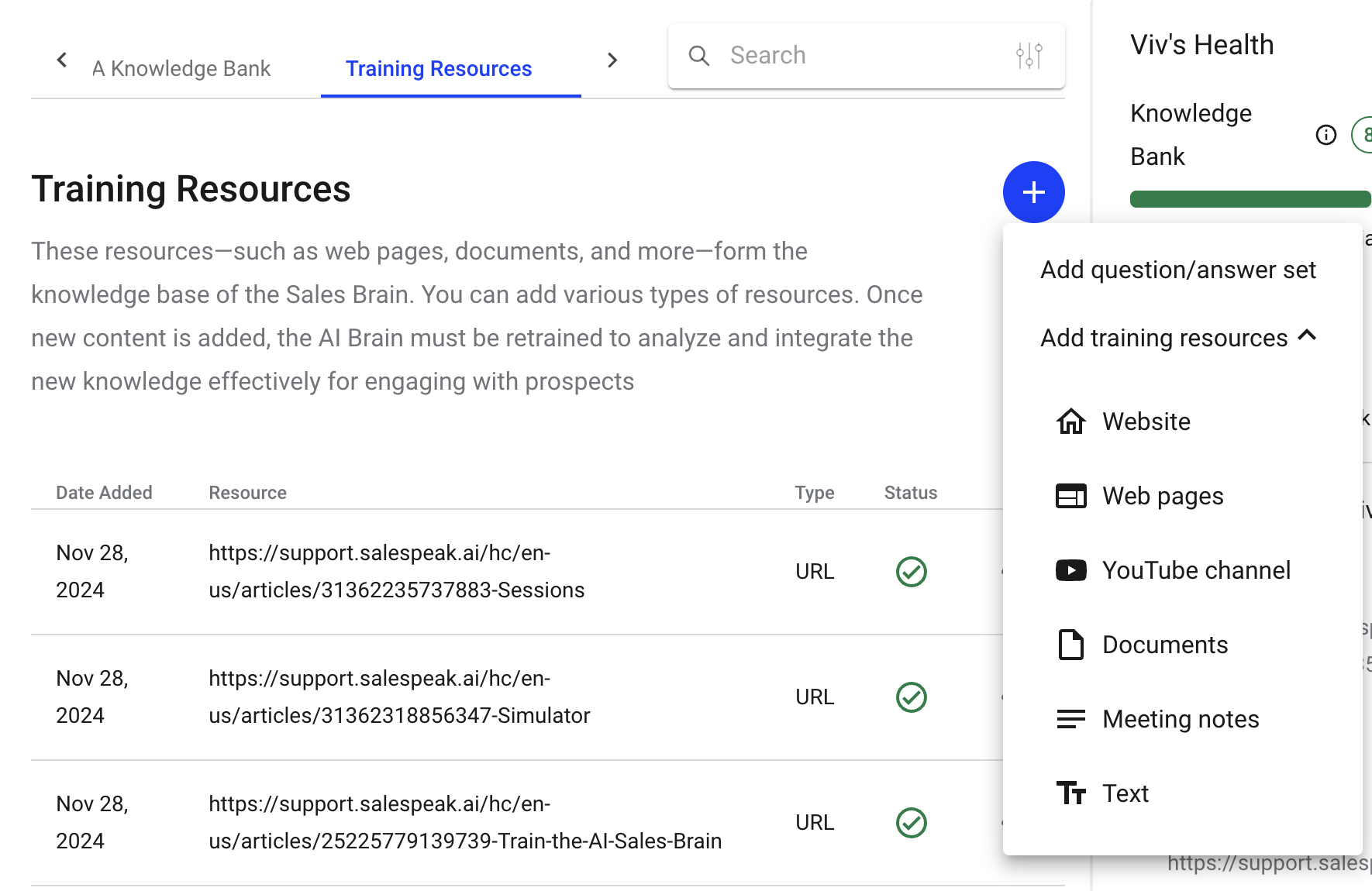Click the Documents file icon
Screen dimensions: 1372x891
1070,645
